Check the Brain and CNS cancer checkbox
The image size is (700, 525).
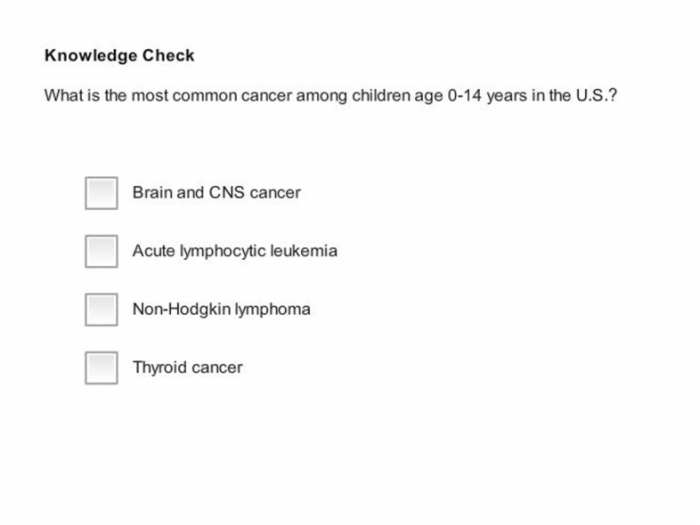click(101, 193)
